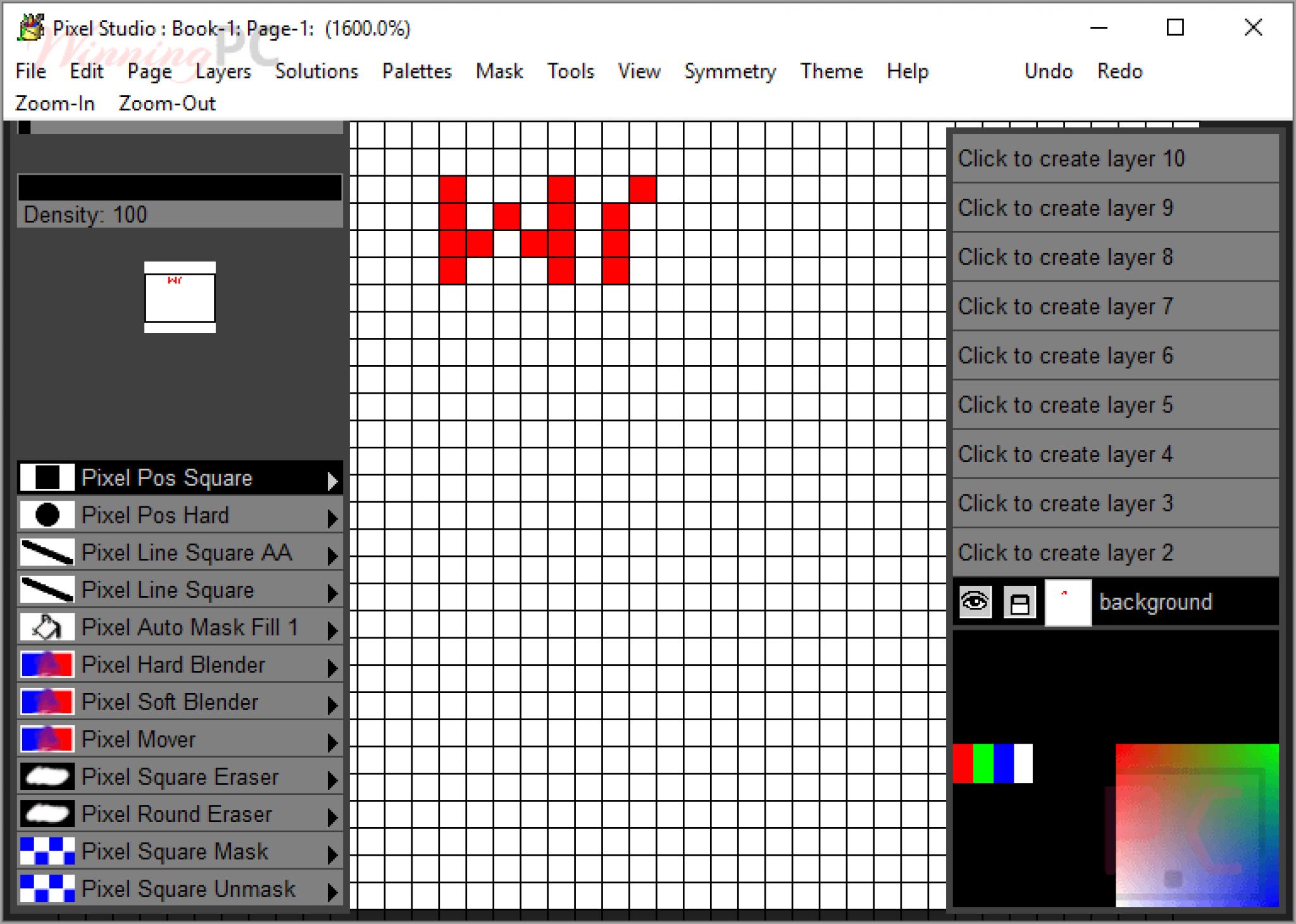This screenshot has height=924, width=1296.
Task: Pick the blue palette swatch
Action: click(x=1004, y=763)
